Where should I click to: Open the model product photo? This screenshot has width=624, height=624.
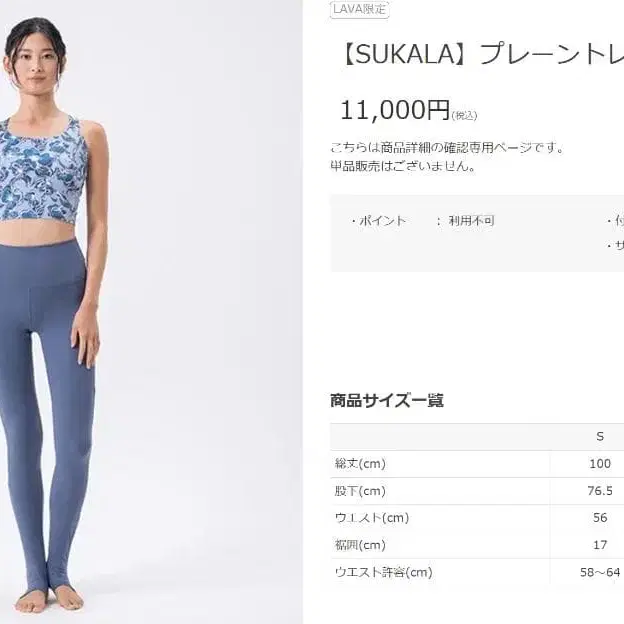coord(151,312)
